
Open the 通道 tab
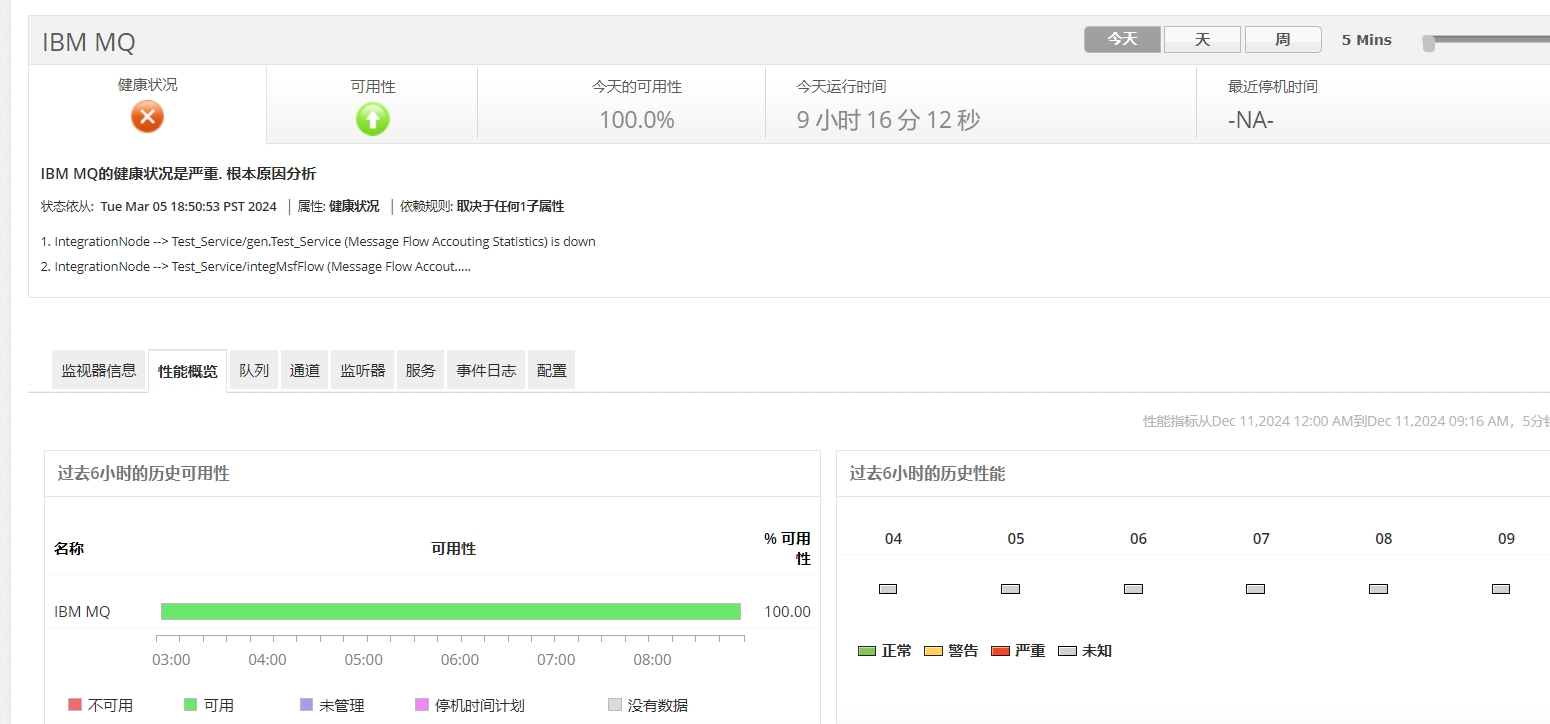(305, 370)
